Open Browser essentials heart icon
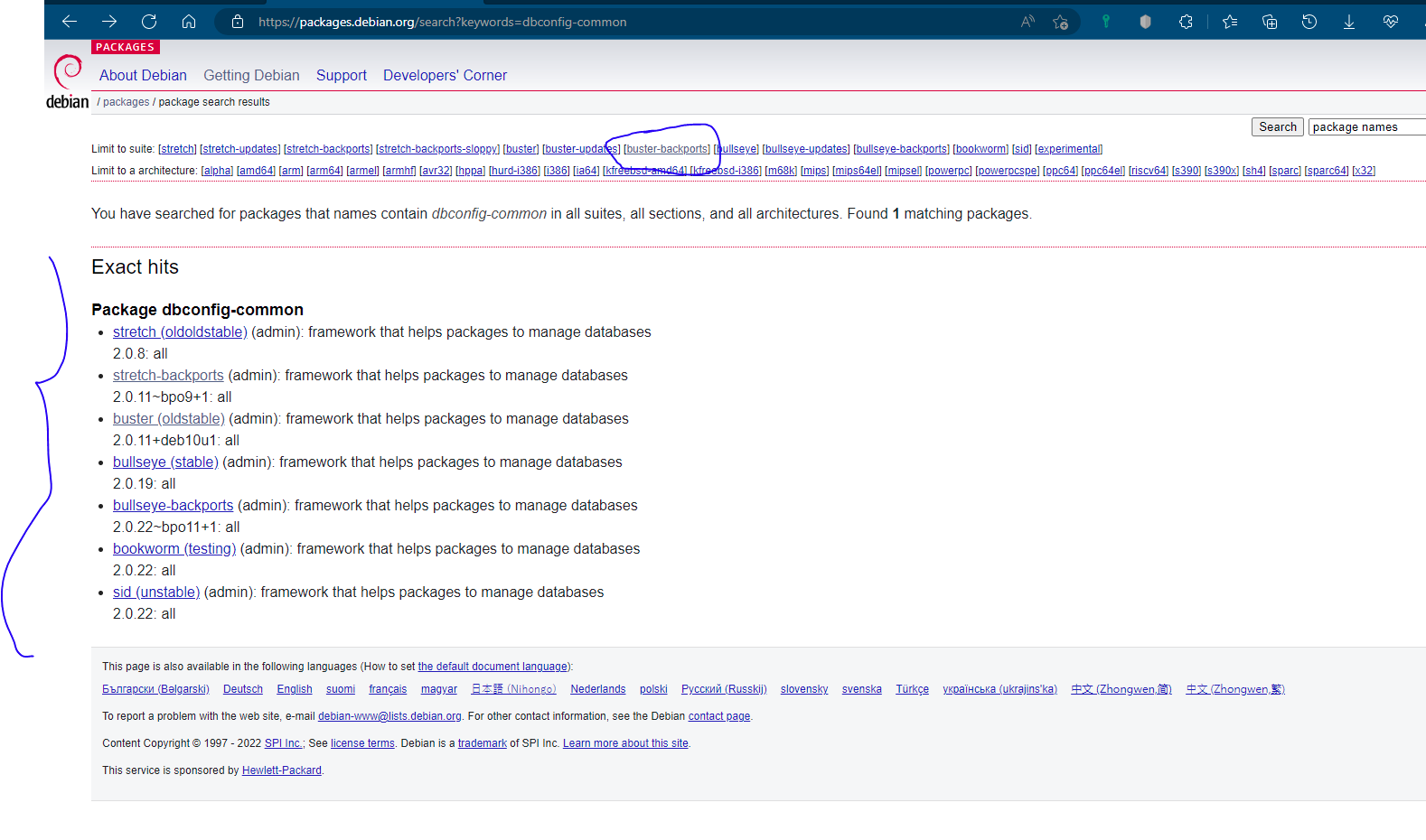1426x840 pixels. point(1391,22)
